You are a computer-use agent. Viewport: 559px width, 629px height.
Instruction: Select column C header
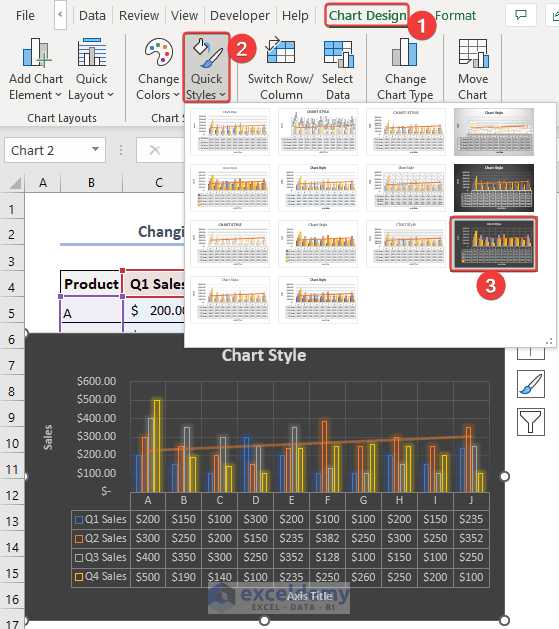(x=159, y=183)
